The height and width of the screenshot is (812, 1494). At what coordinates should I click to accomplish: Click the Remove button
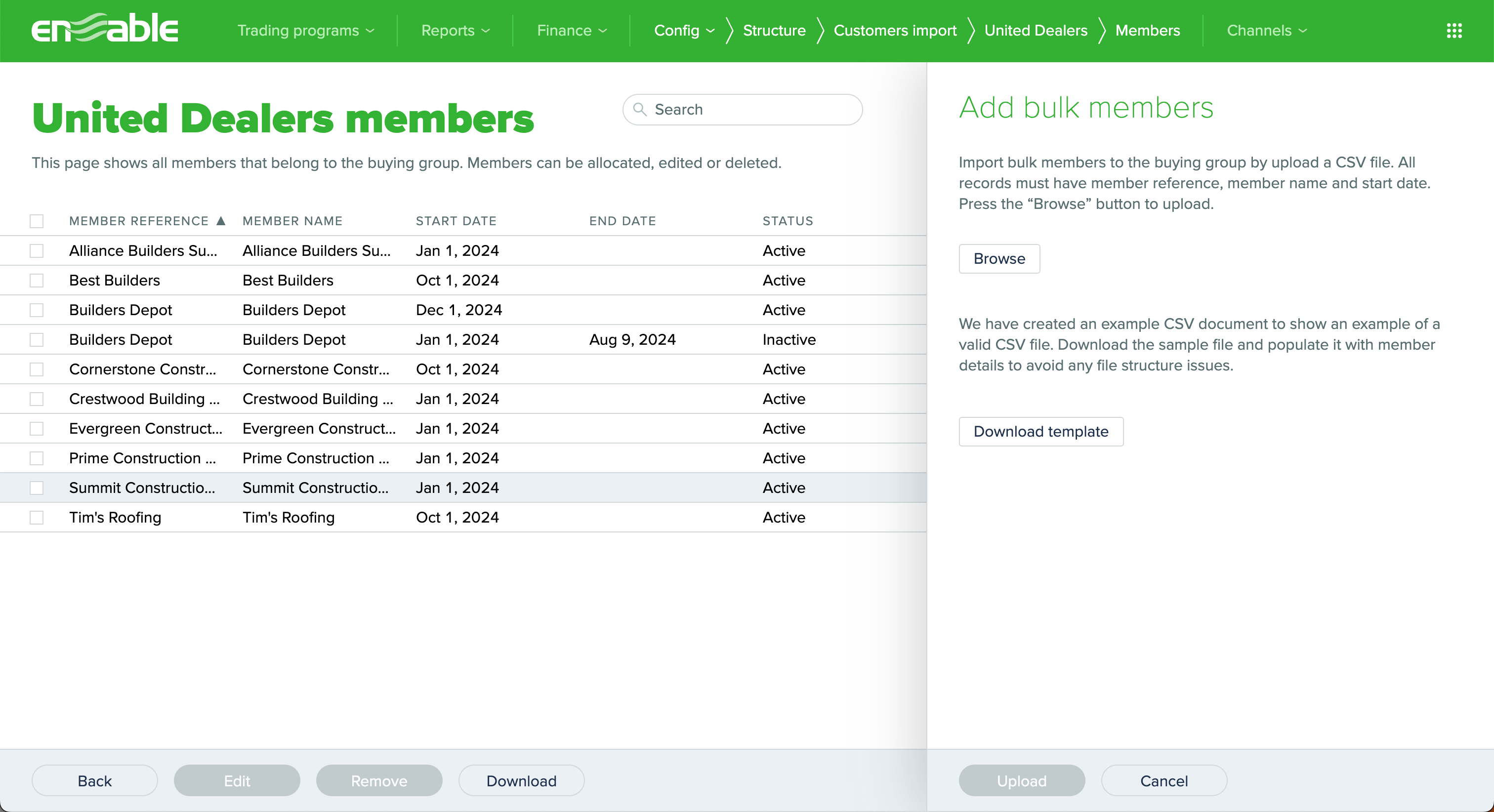379,780
